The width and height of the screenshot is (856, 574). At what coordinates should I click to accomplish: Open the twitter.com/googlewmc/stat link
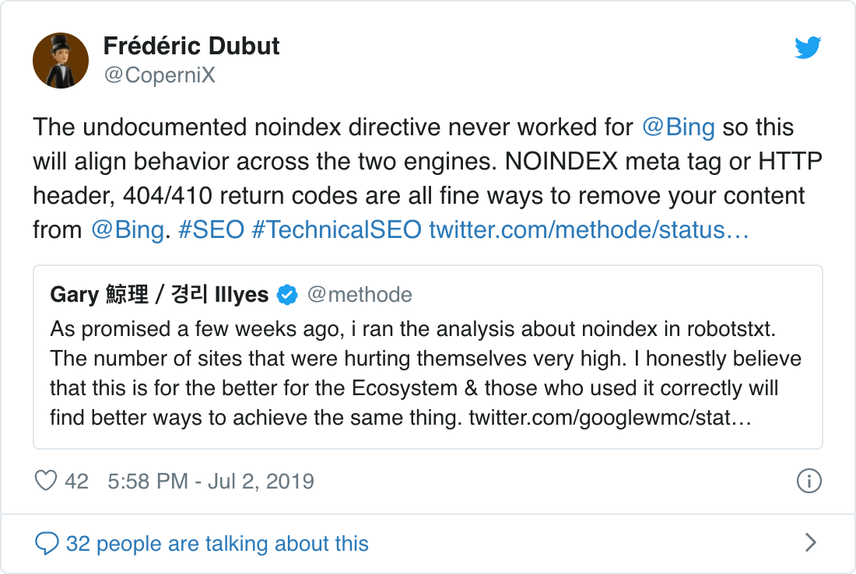point(610,418)
